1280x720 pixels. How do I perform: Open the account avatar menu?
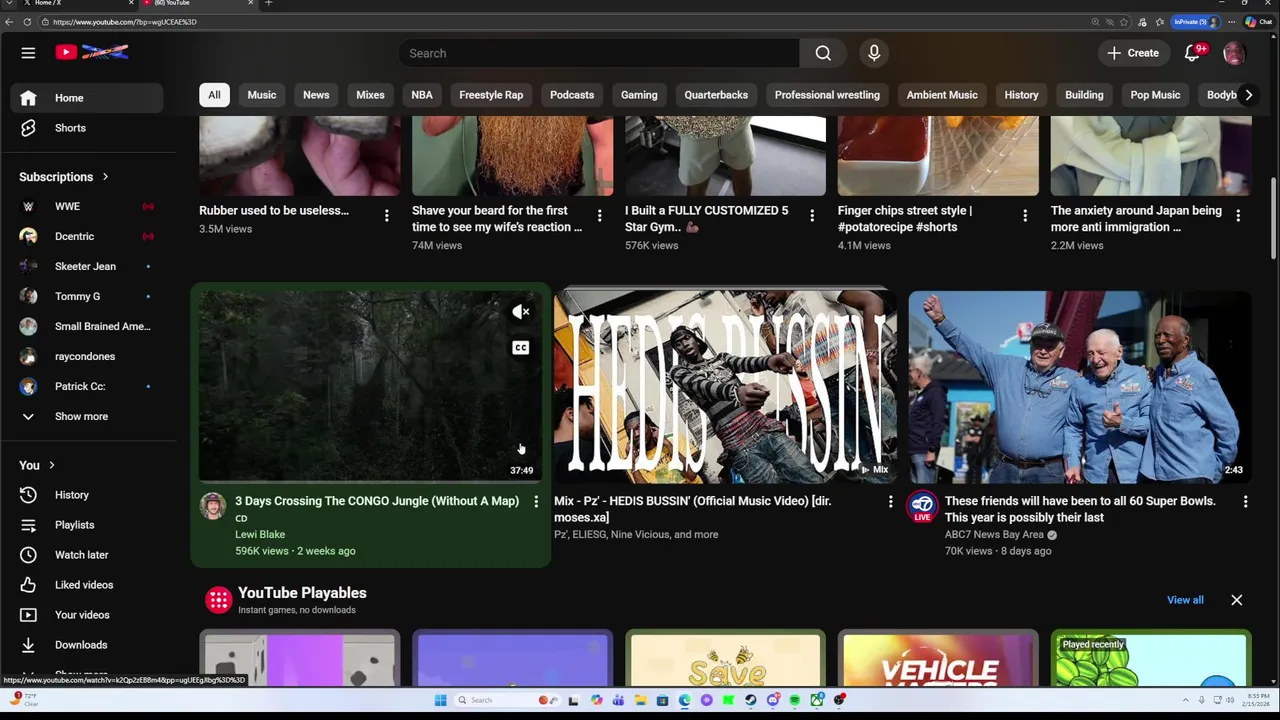pyautogui.click(x=1234, y=53)
